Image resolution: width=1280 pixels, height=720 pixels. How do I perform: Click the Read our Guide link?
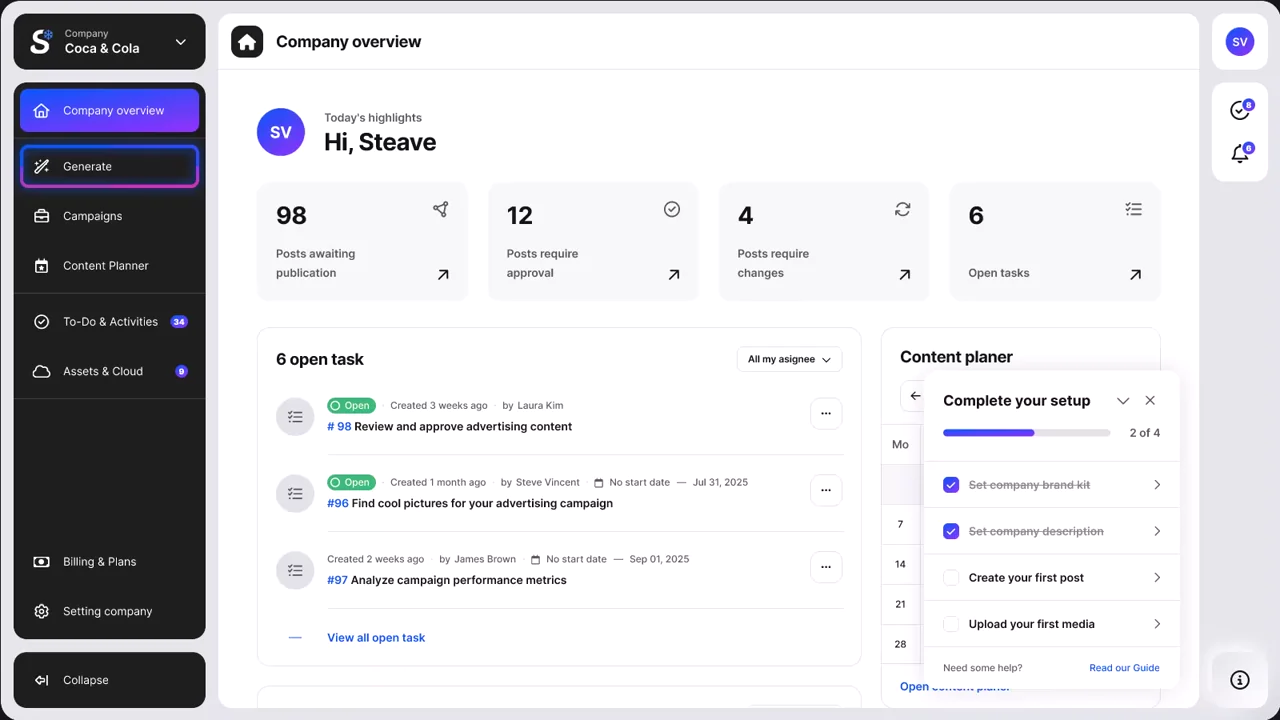[1124, 668]
